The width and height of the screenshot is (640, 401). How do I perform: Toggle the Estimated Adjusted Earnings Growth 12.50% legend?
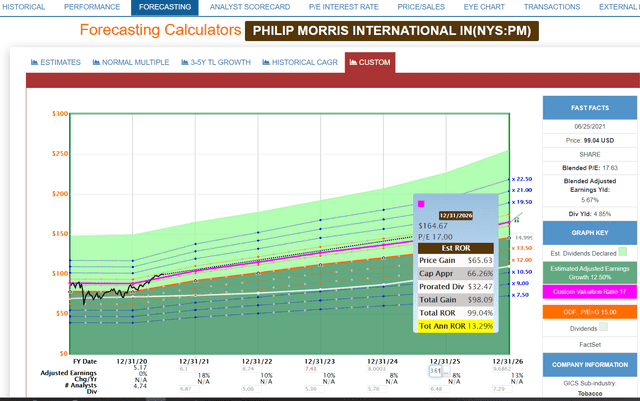(590, 273)
